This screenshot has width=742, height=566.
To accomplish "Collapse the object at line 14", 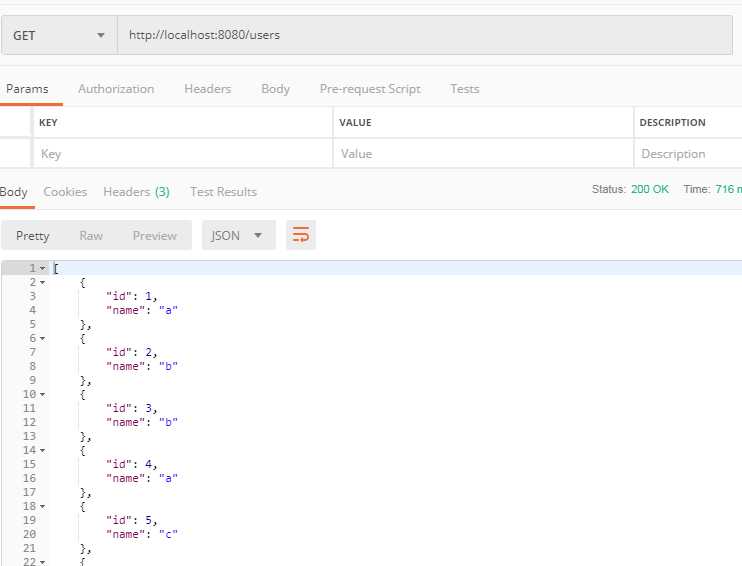I will click(43, 451).
